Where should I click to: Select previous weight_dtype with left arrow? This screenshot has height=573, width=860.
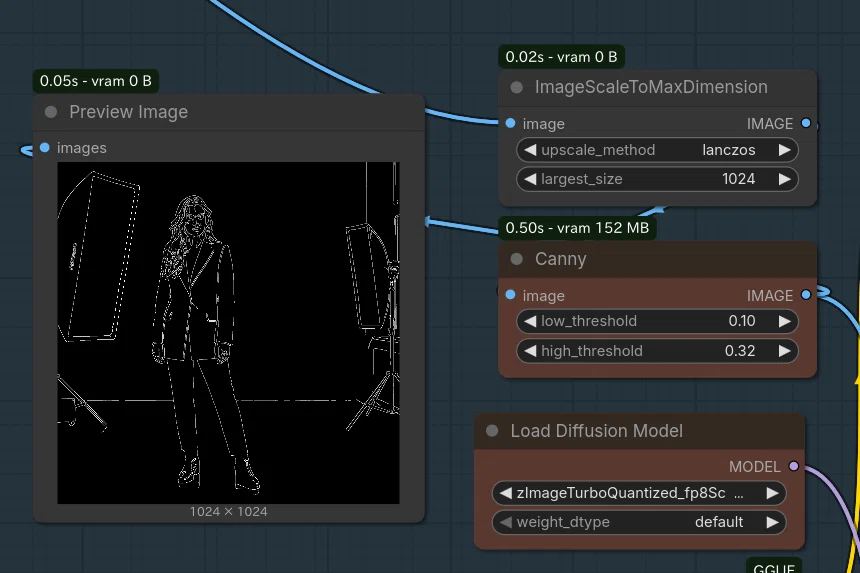(x=506, y=522)
